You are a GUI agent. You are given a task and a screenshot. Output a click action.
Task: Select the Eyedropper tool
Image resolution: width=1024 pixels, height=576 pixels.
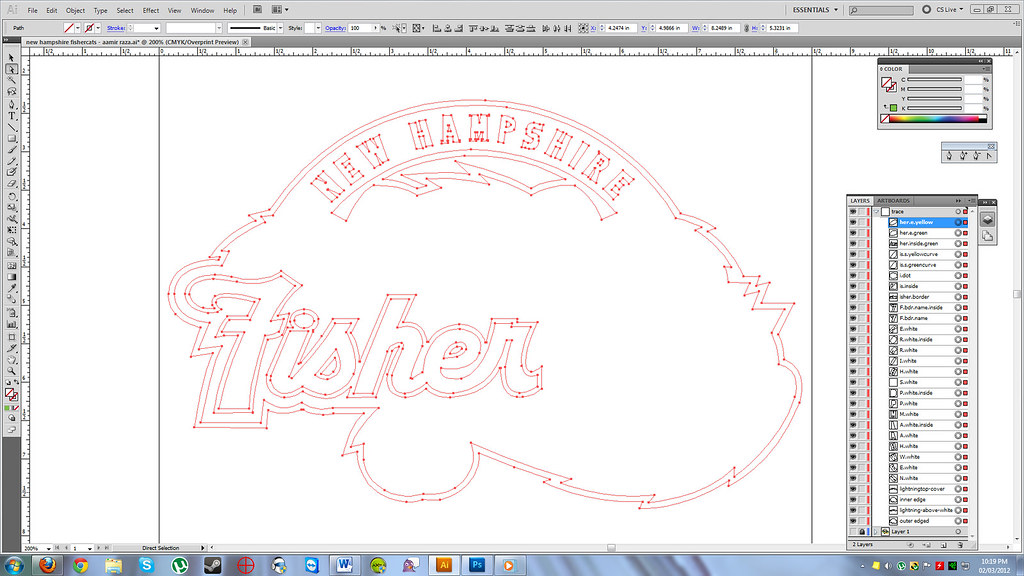coord(11,288)
